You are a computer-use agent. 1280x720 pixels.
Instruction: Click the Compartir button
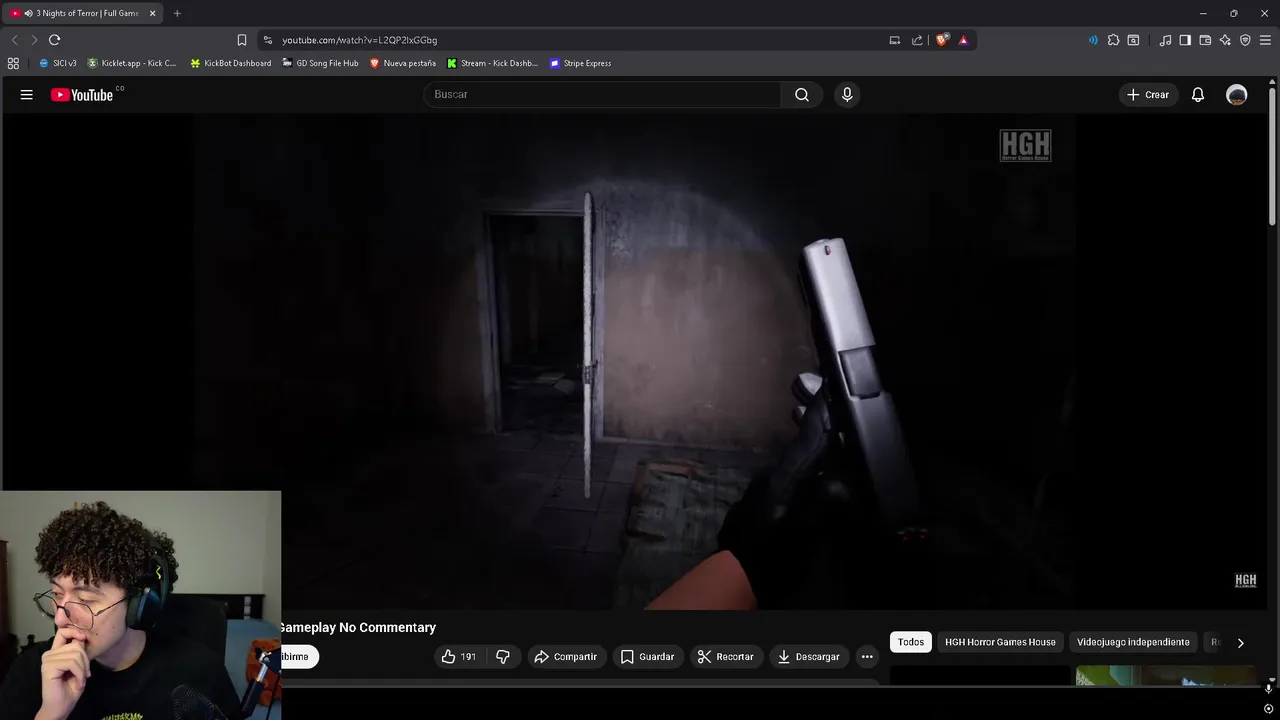(566, 657)
